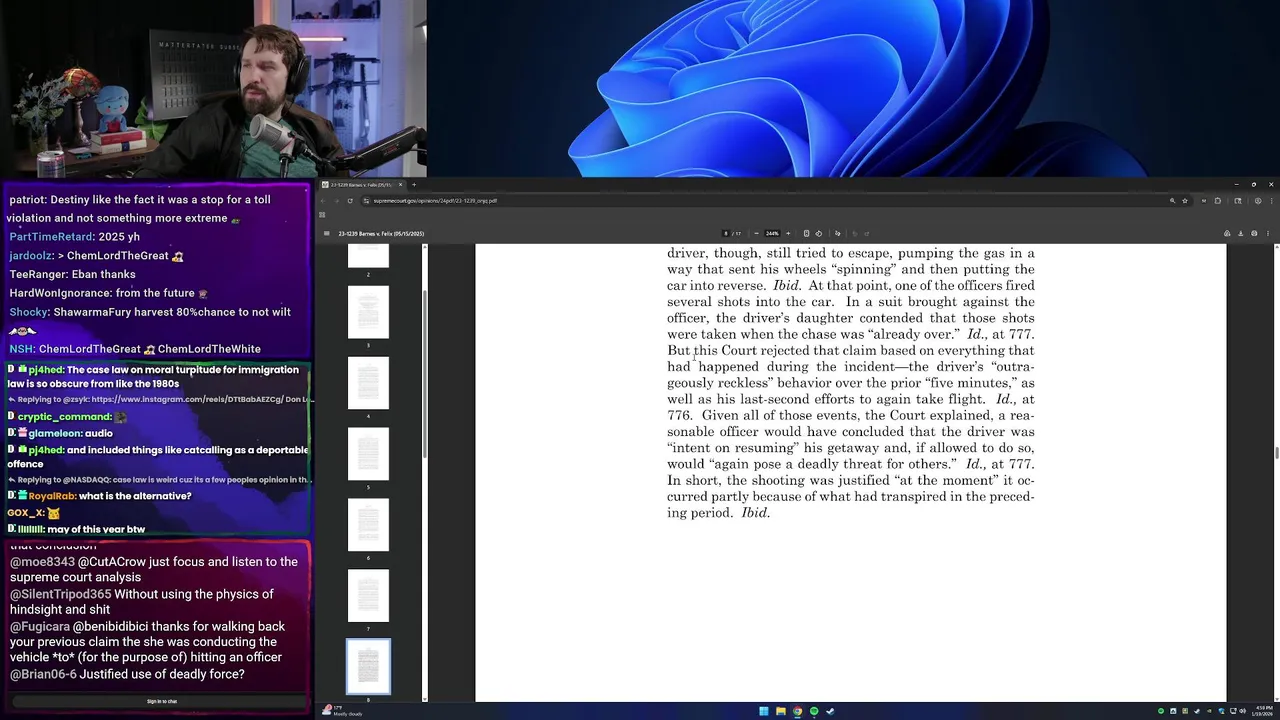Bookmark this page with the star icon

tap(1185, 200)
